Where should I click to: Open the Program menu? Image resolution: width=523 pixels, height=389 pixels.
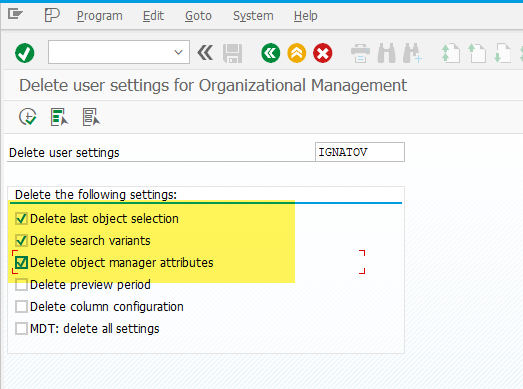[x=99, y=16]
